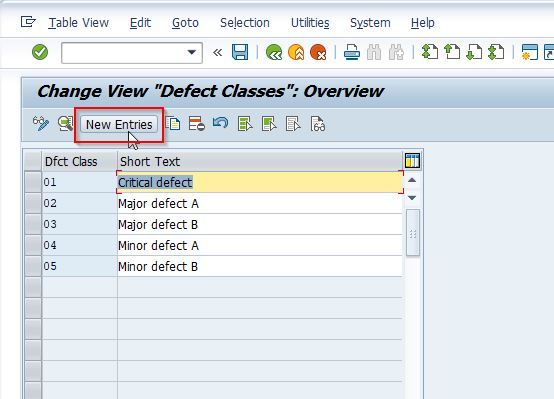Click defect class cell 03
This screenshot has width=554, height=399.
click(x=79, y=224)
